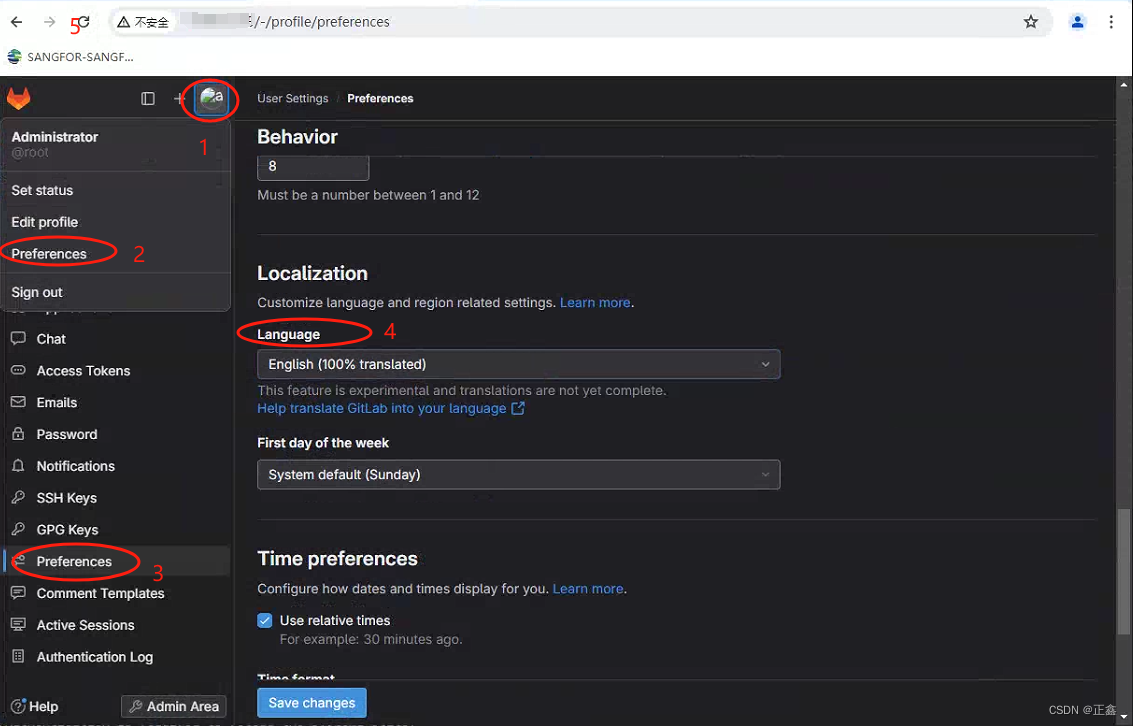Collapse the sidebar using the panel icon
Viewport: 1133px width, 726px height.
click(147, 98)
